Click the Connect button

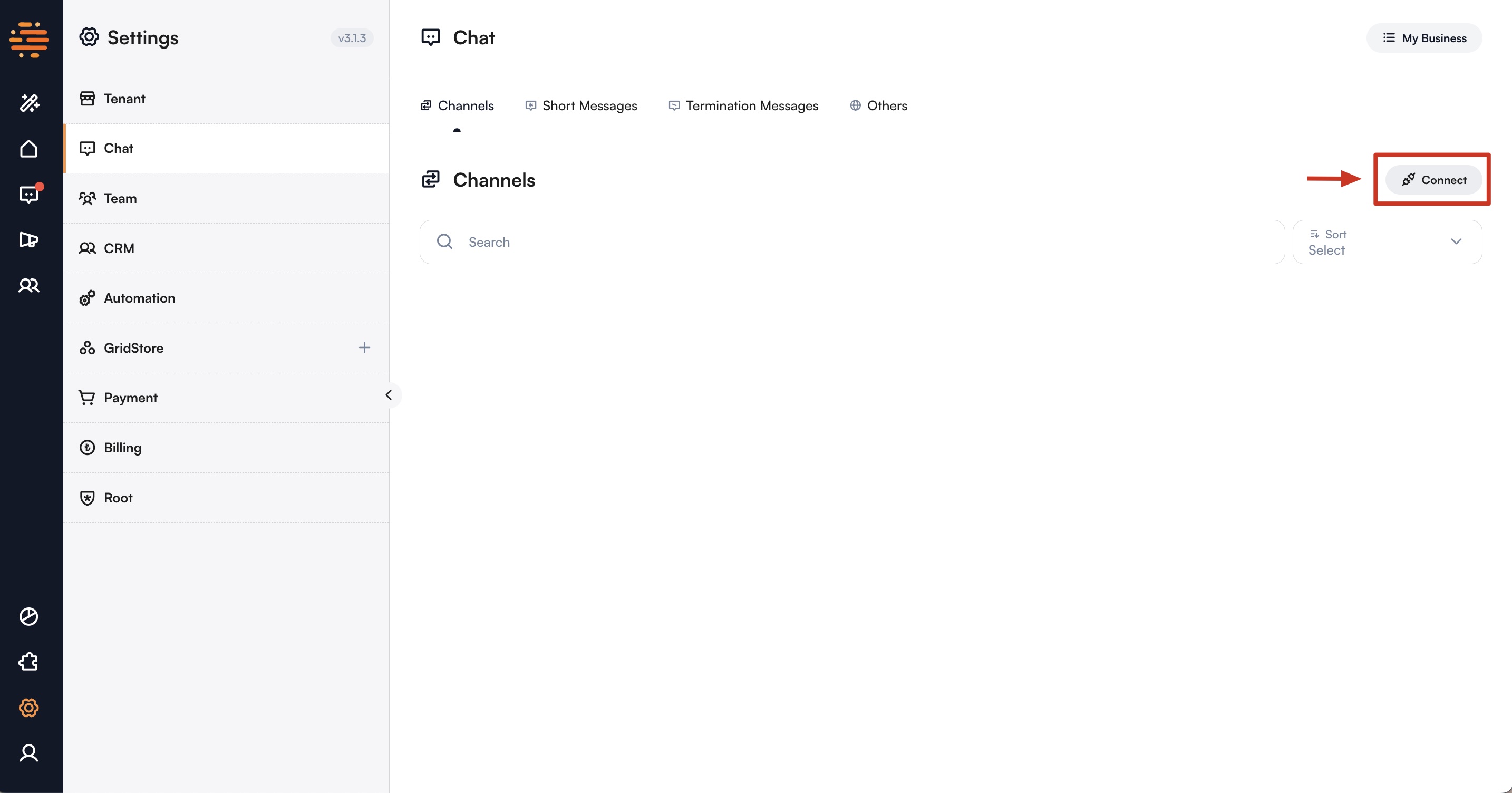click(1433, 180)
